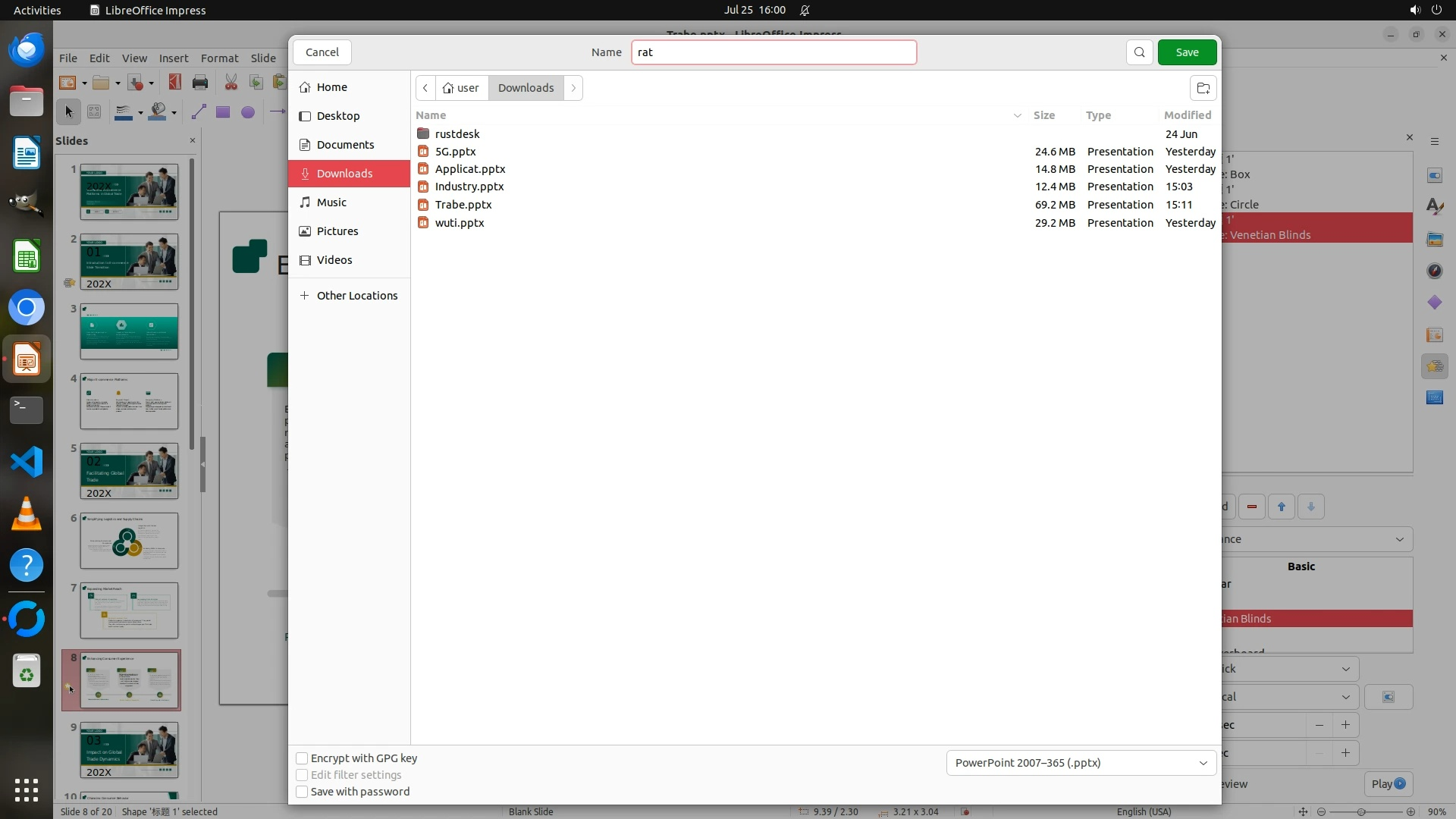Select the ellipse shape tool

[248, 112]
